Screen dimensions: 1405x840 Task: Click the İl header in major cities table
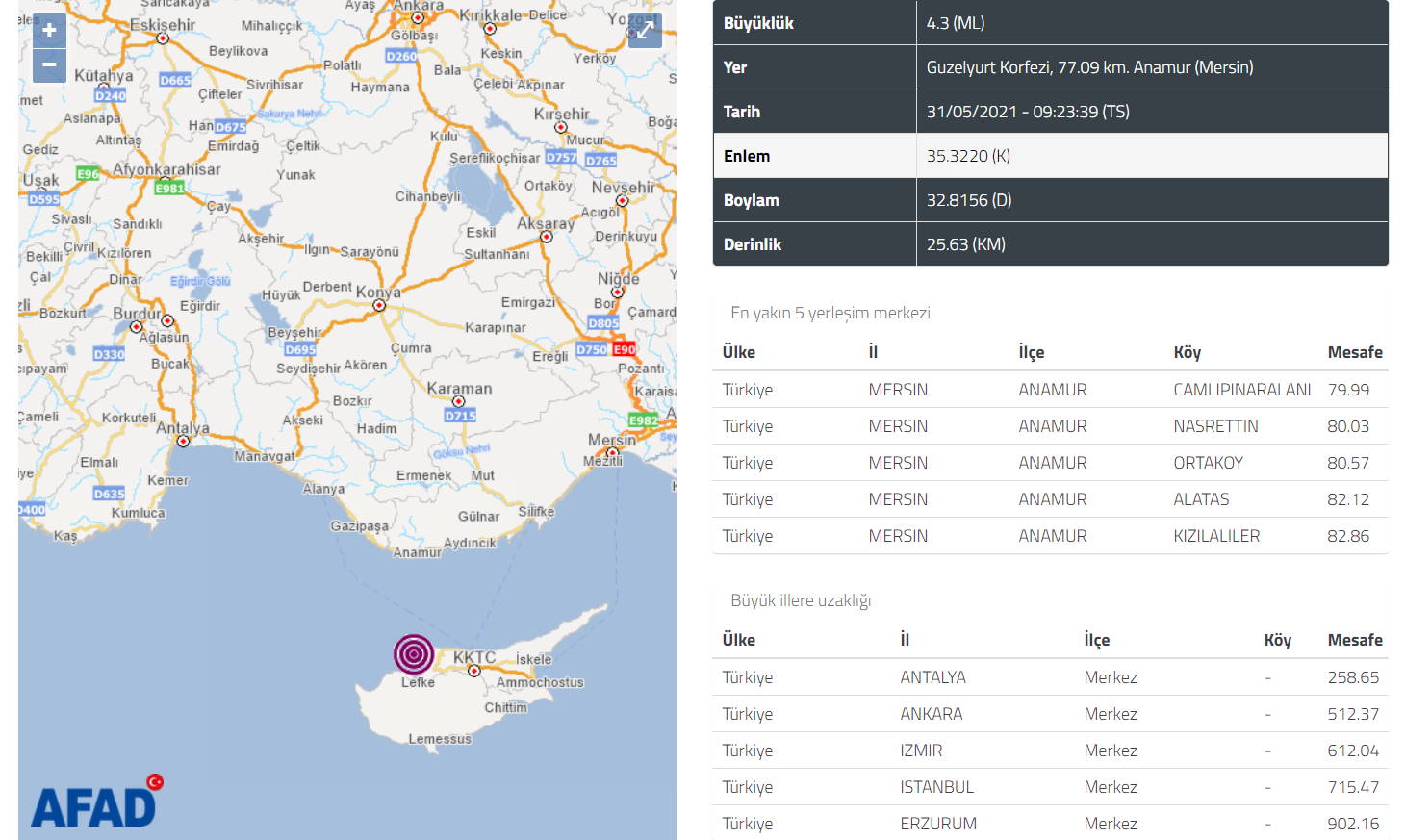(905, 640)
